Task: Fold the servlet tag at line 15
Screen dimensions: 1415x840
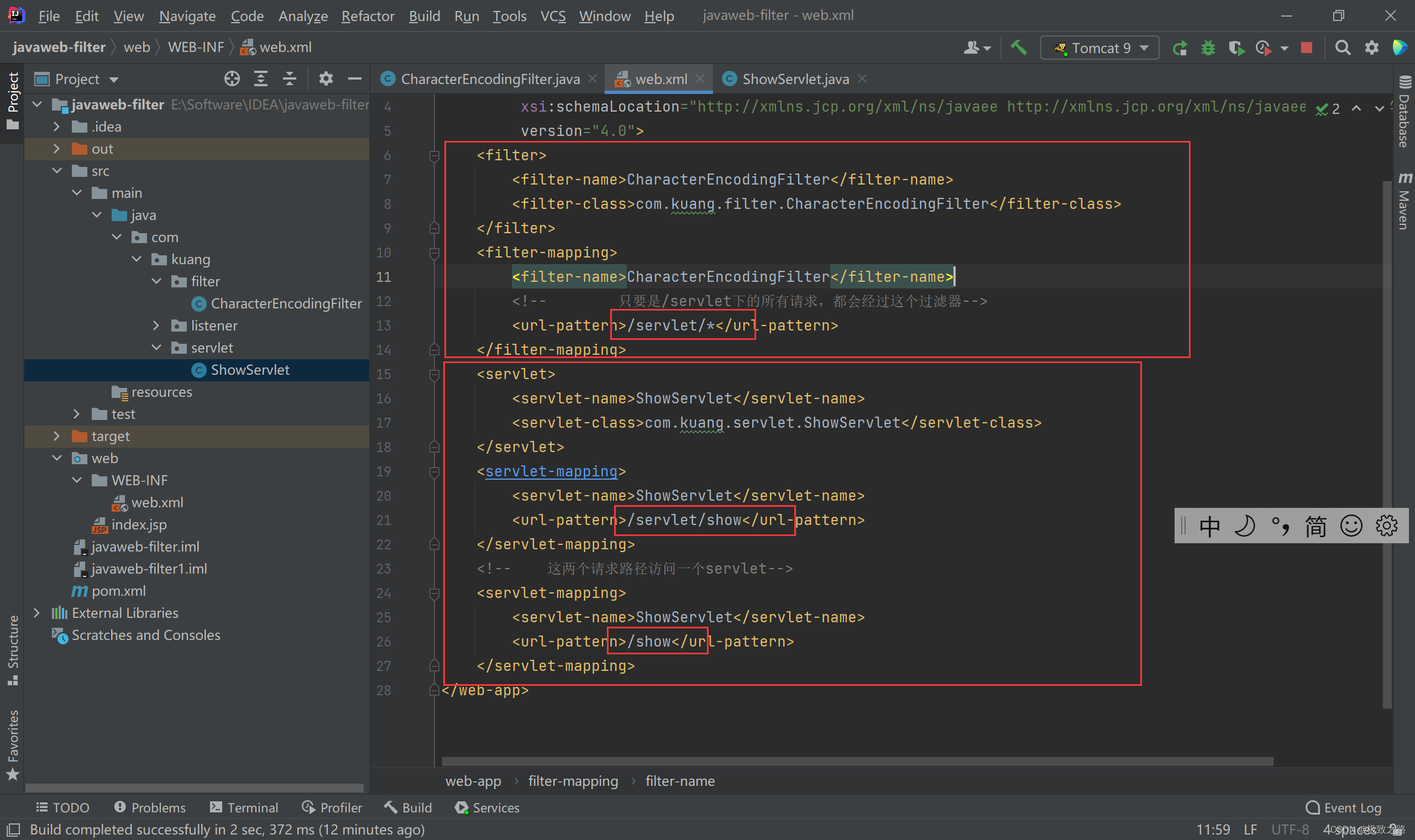Action: pyautogui.click(x=434, y=375)
